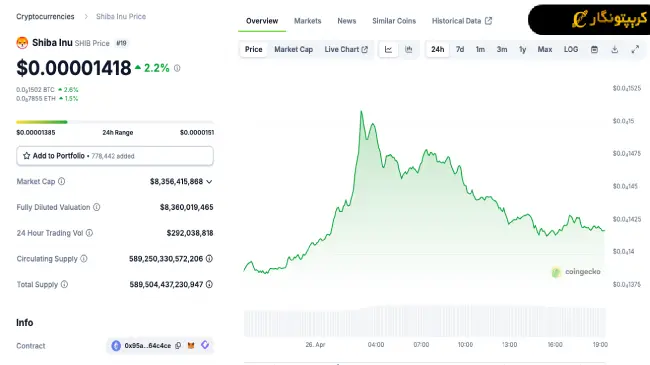Open the Markets tab
The width and height of the screenshot is (650, 365).
(x=308, y=21)
